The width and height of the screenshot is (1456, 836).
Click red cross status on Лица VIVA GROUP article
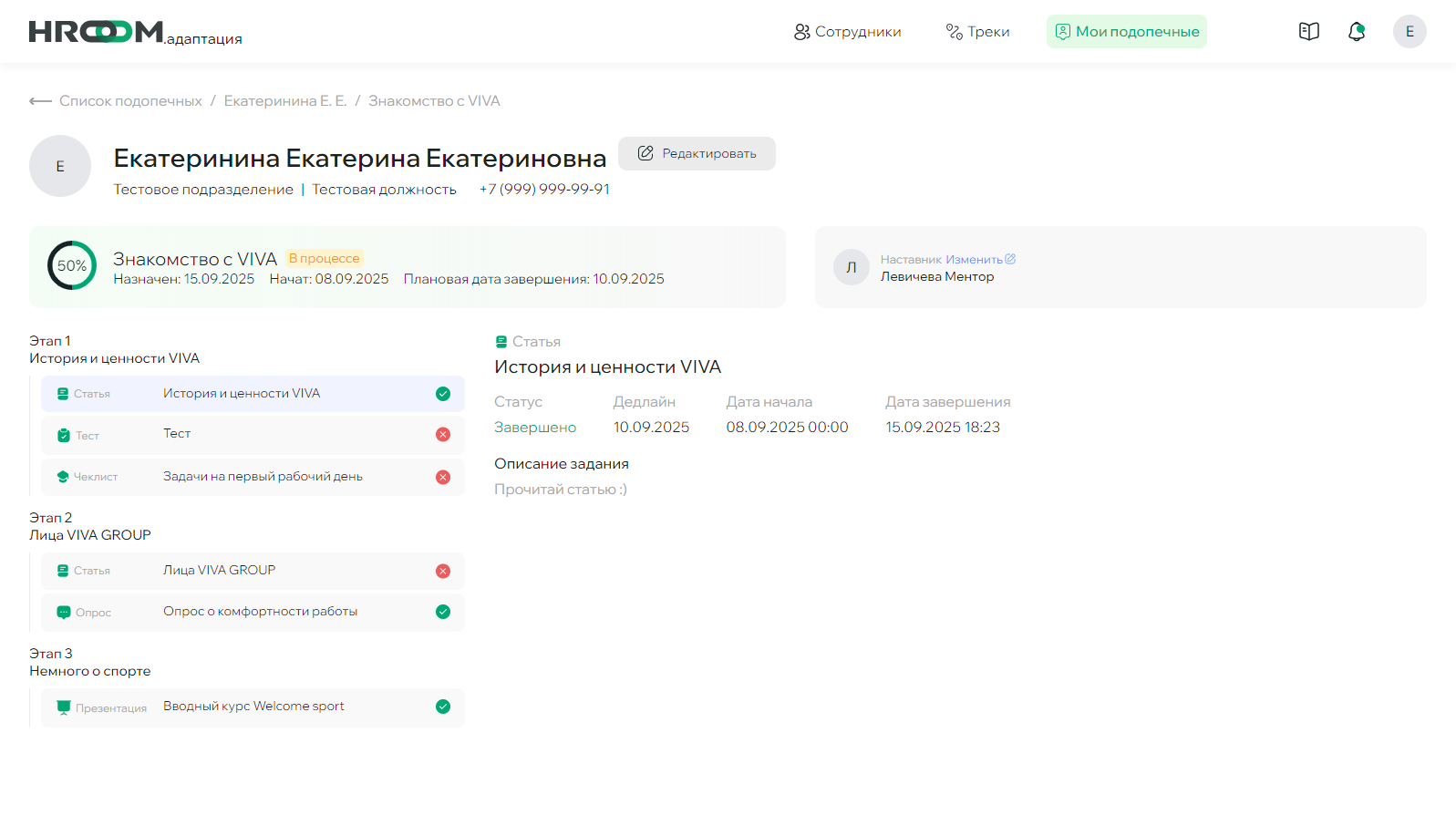click(x=443, y=571)
